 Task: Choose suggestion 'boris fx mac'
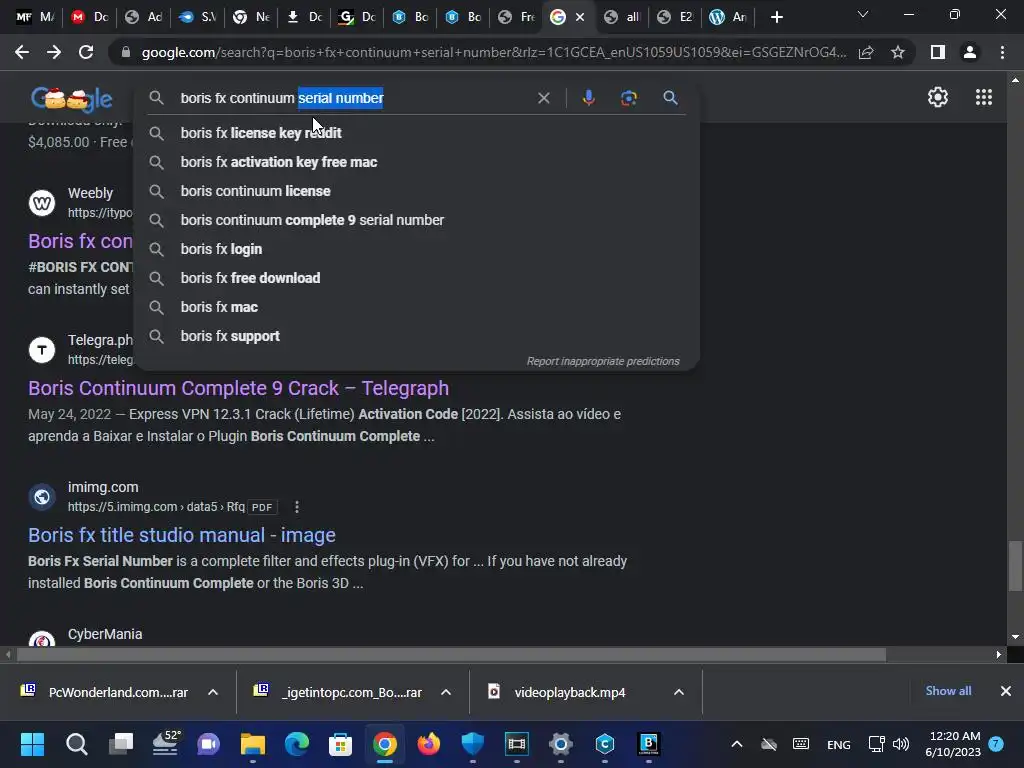click(417, 307)
